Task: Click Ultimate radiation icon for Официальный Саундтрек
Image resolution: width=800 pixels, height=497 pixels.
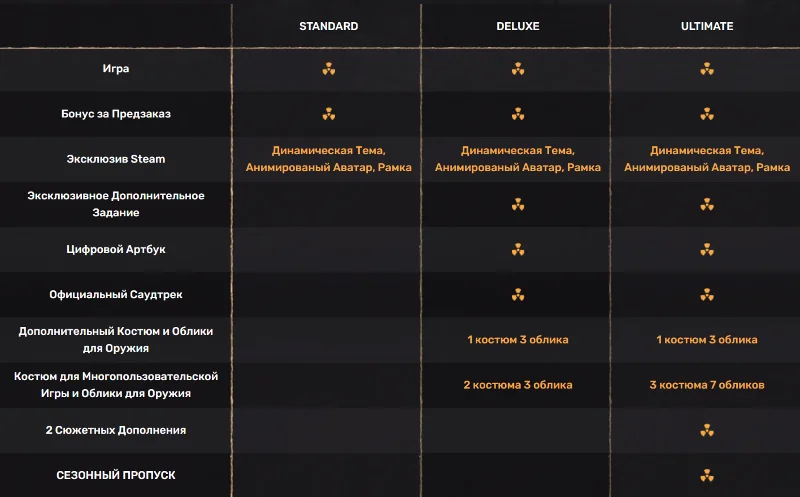Action: pyautogui.click(x=707, y=295)
